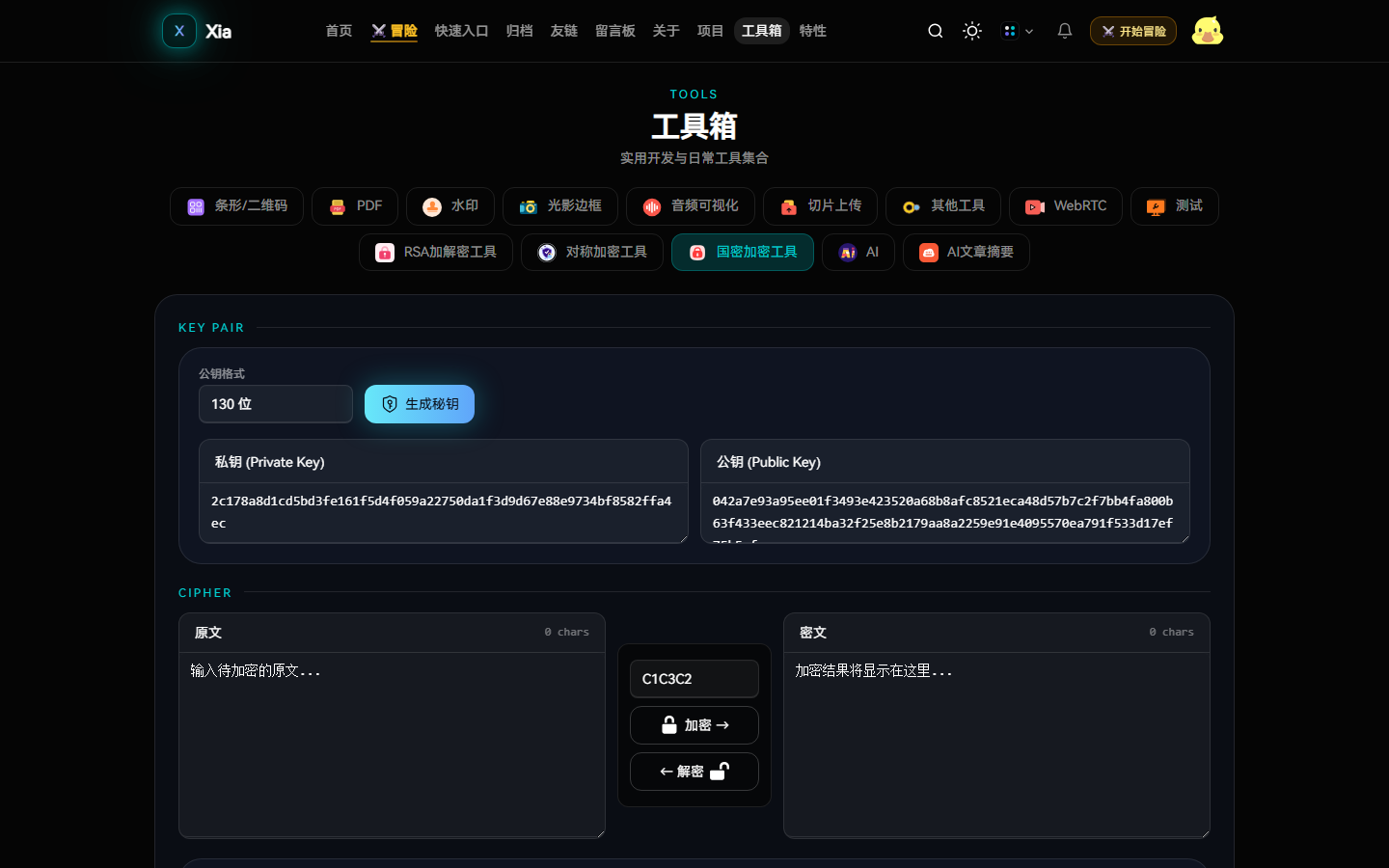The width and height of the screenshot is (1389, 868).
Task: Switch to 水印 tool tab
Action: click(x=450, y=206)
